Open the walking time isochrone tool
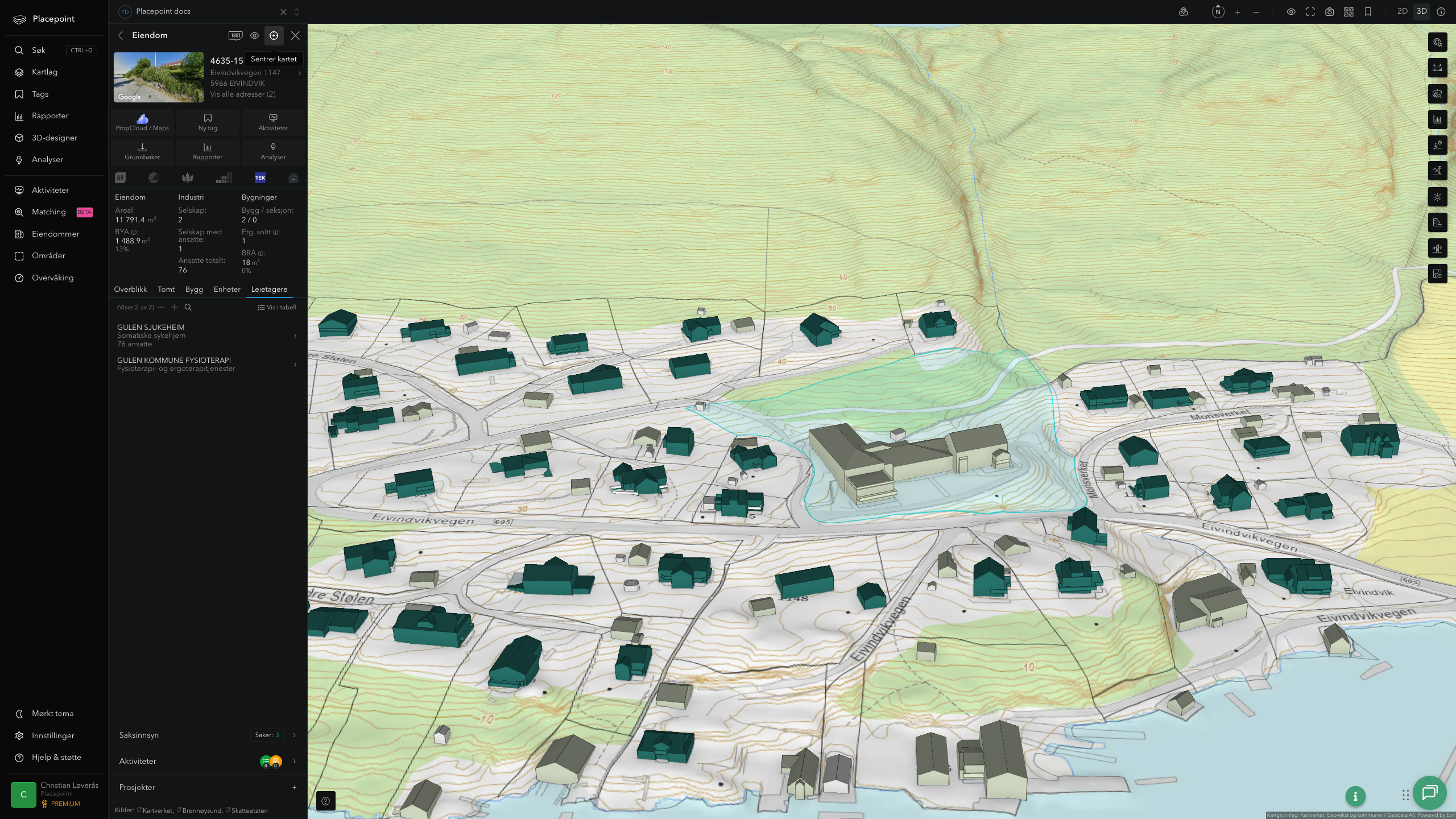 pyautogui.click(x=1437, y=146)
